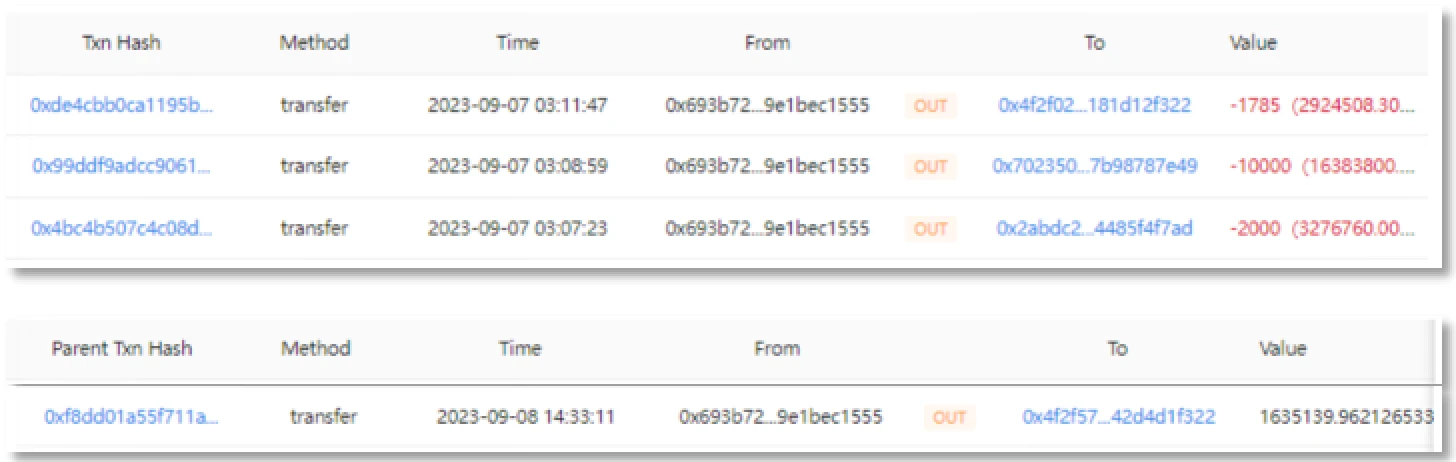Open transaction hash 0xde4cbb0ca1195b link
Viewport: 1456px width, 462px height.
click(x=122, y=105)
